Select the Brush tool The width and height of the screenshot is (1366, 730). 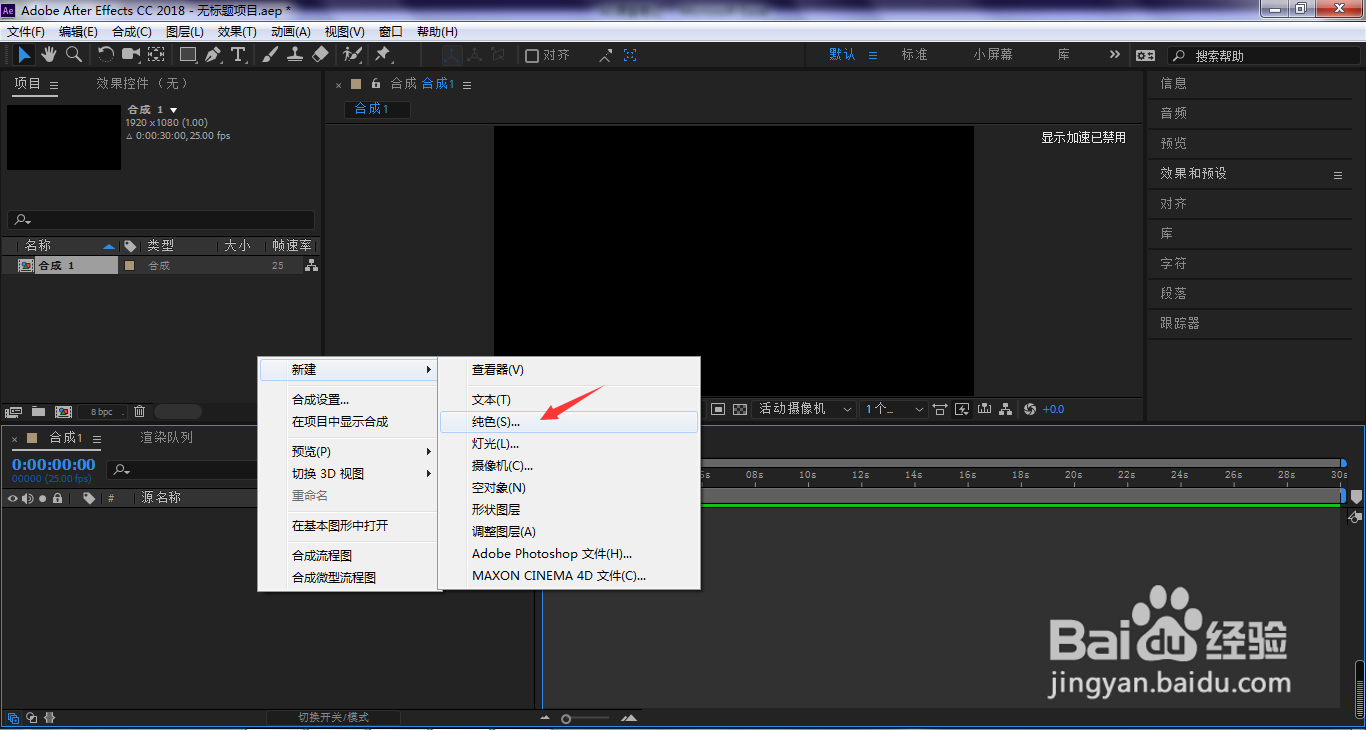(267, 54)
